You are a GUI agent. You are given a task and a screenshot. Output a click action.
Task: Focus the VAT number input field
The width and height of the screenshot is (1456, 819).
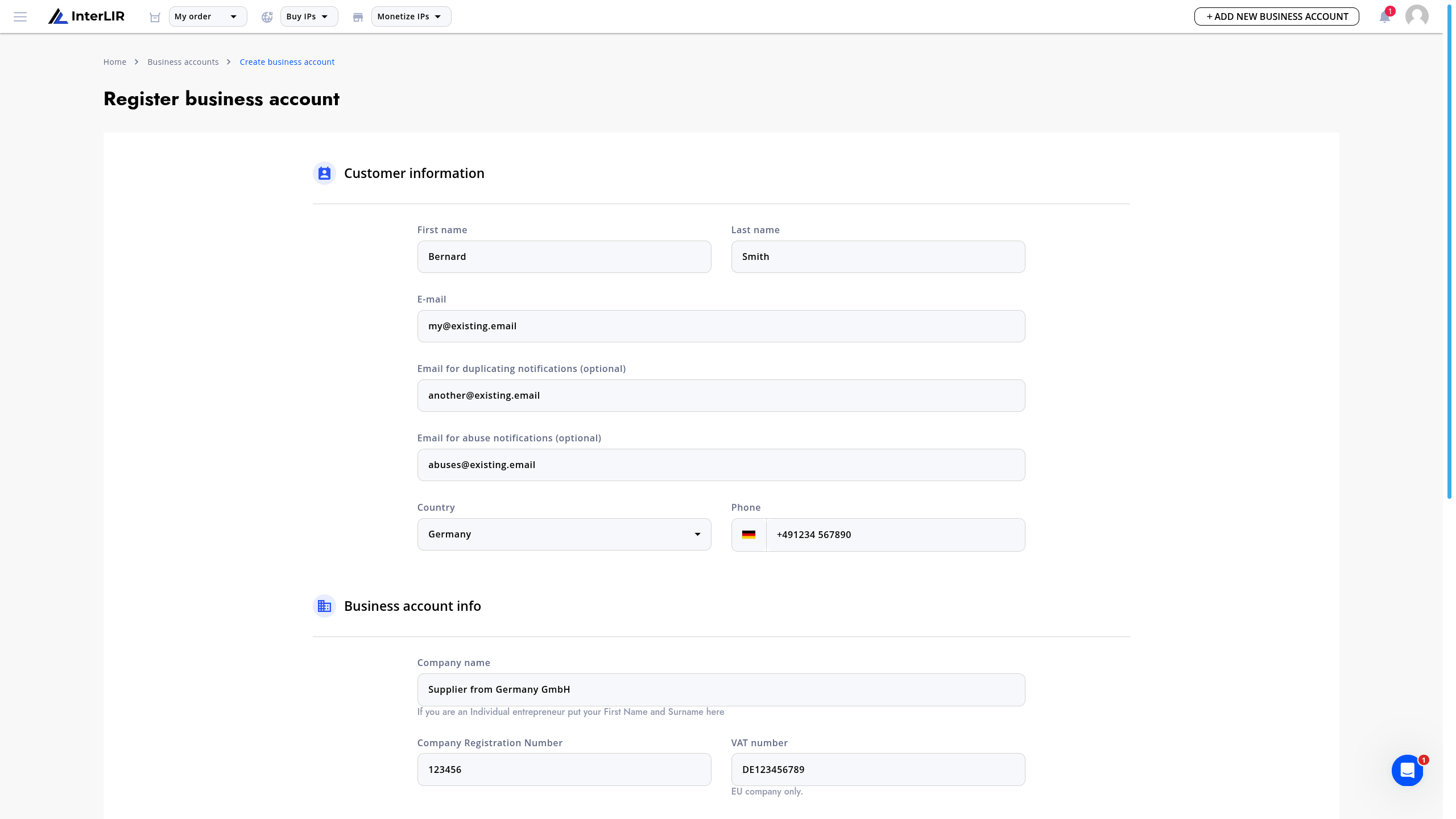[x=878, y=770]
